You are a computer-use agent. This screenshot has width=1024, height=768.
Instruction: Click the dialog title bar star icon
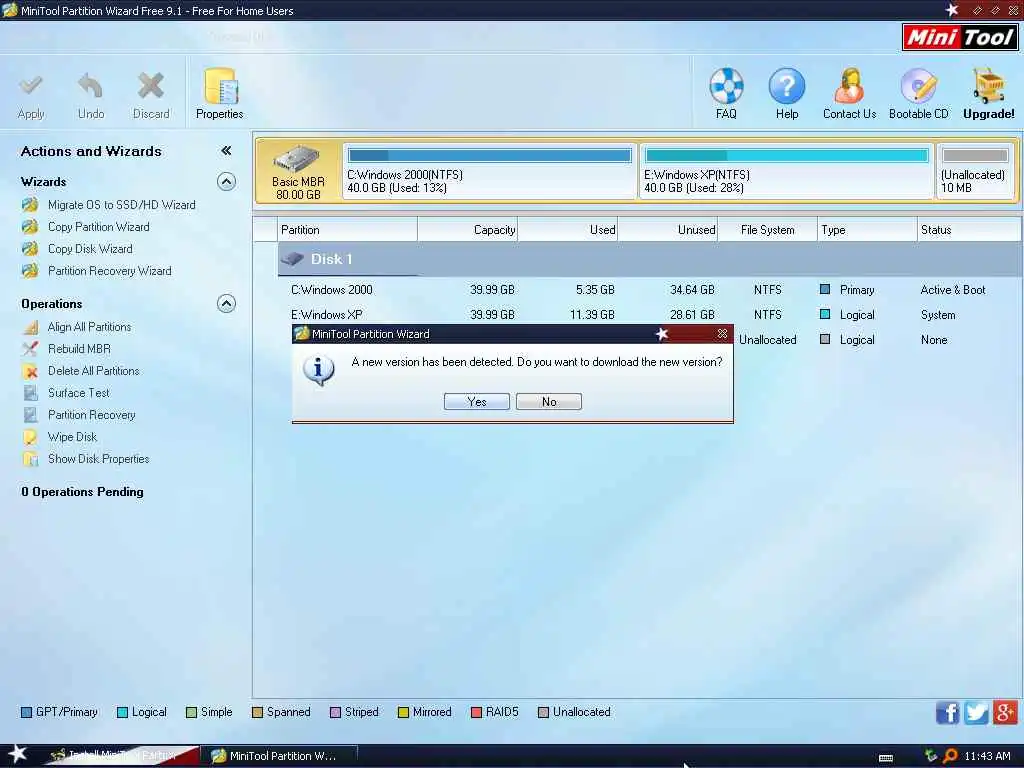coord(662,334)
